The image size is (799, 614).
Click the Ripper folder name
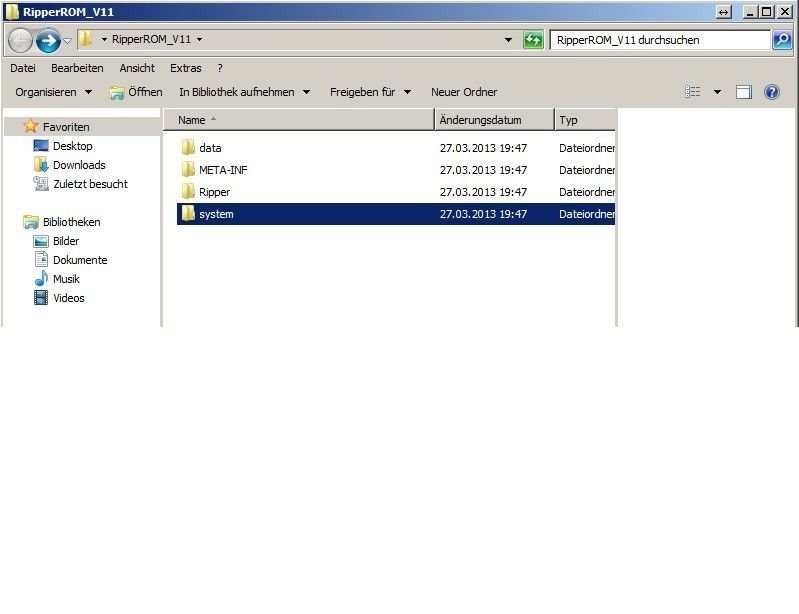215,192
